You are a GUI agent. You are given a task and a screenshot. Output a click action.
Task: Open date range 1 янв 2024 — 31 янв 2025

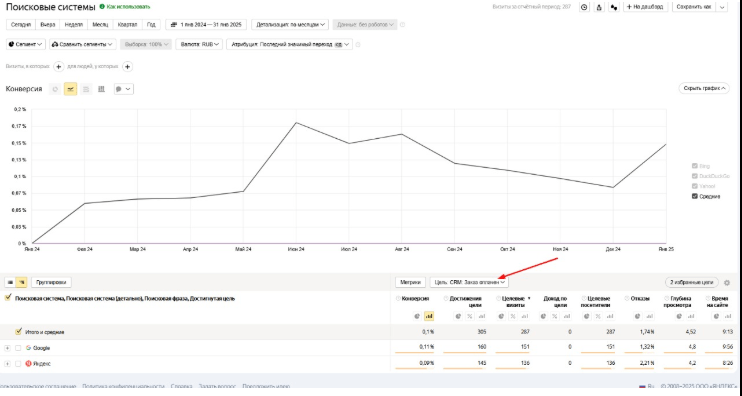206,25
